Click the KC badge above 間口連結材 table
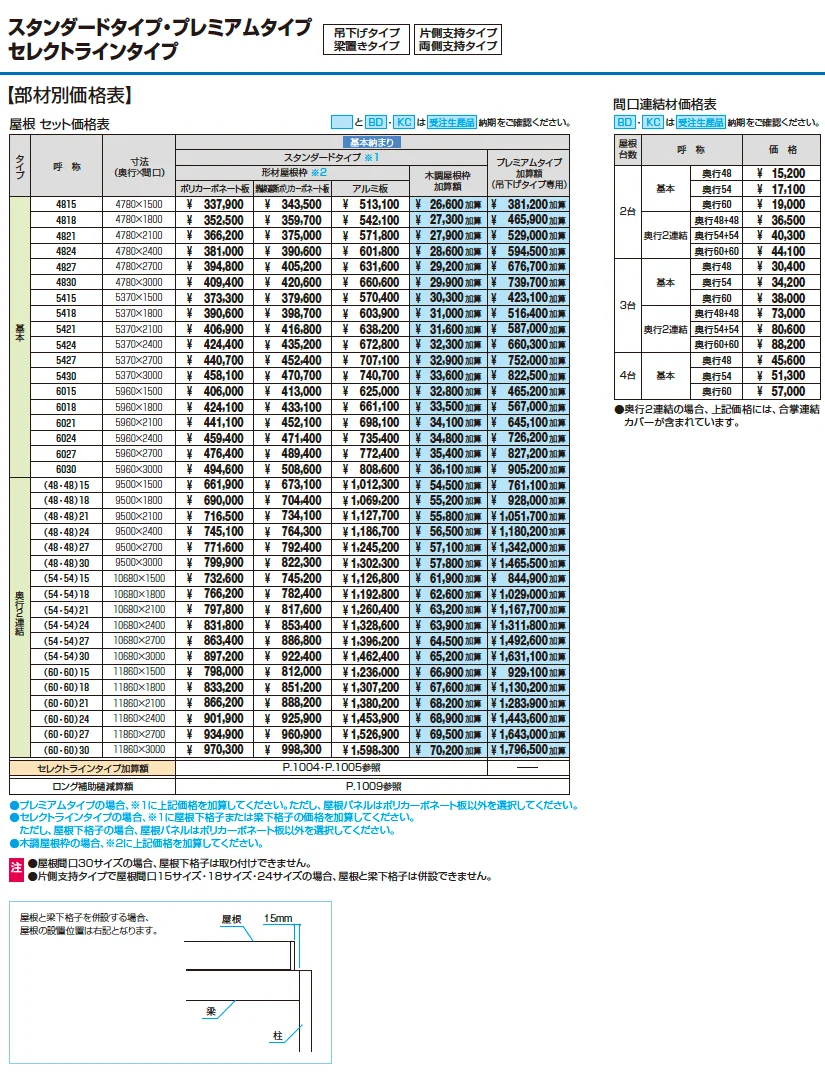The width and height of the screenshot is (825, 1081). [653, 122]
